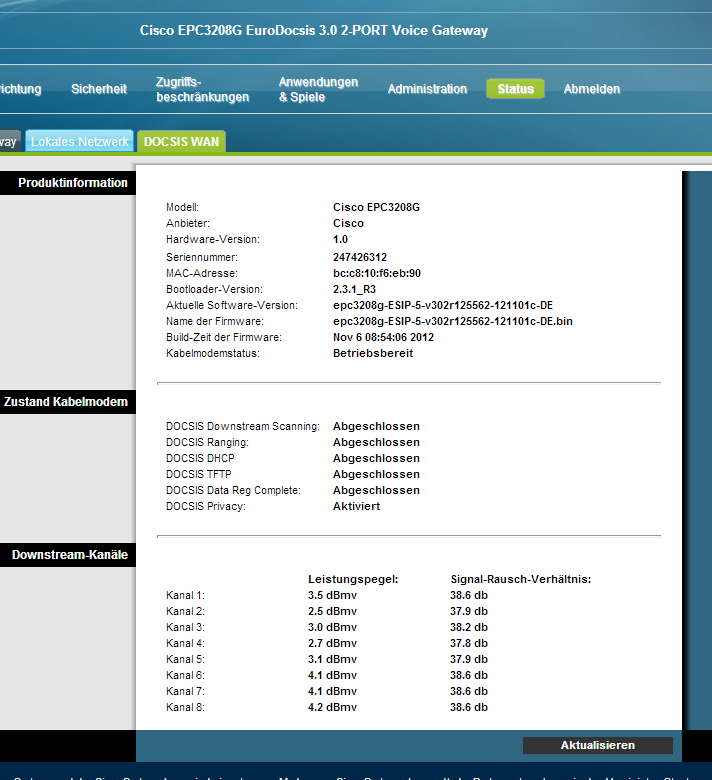
Task: Select the MAC address value bc:c8:10:f6:eb:90
Action: click(377, 273)
